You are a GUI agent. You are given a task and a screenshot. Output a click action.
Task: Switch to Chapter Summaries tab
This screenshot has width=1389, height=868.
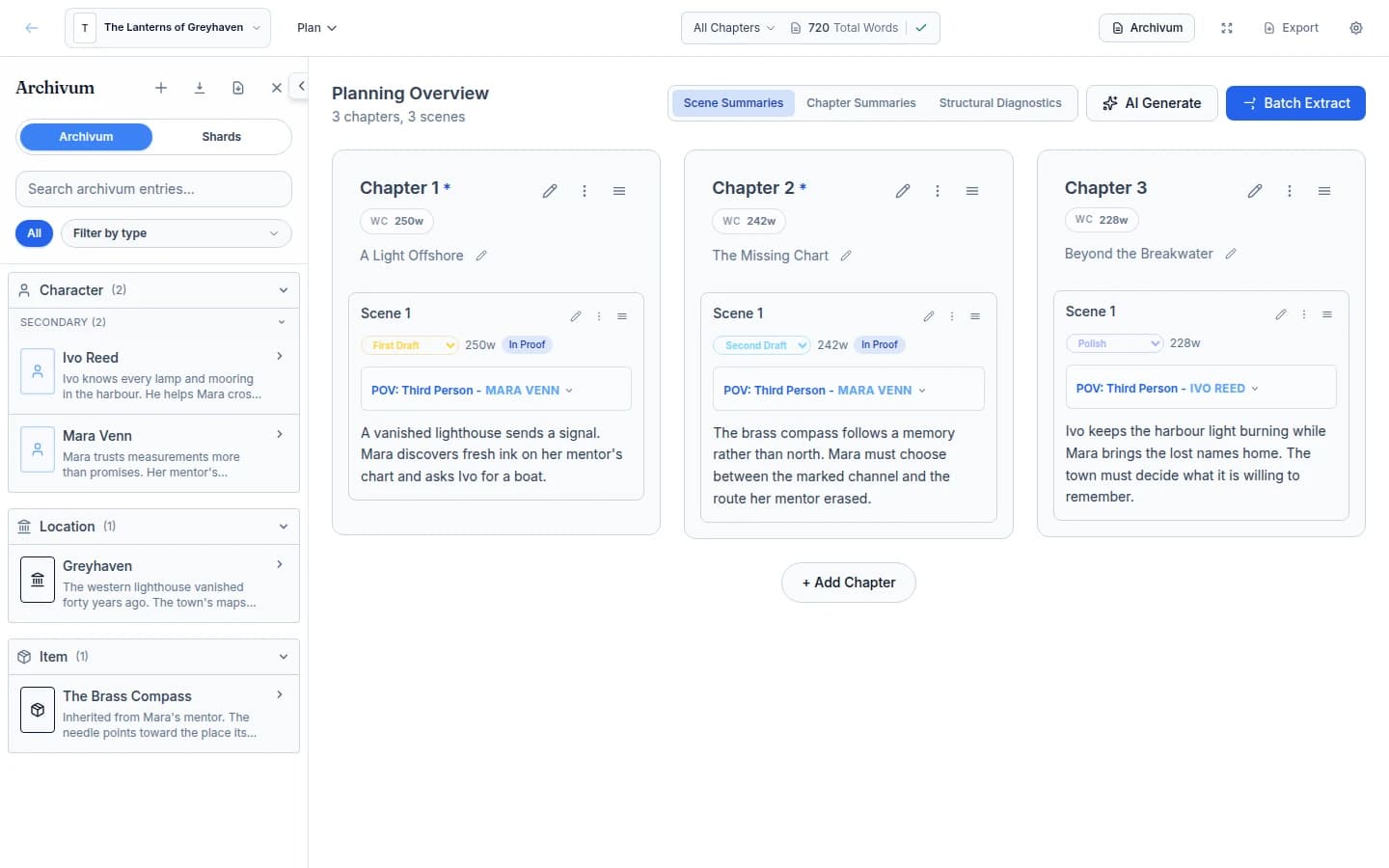861,103
